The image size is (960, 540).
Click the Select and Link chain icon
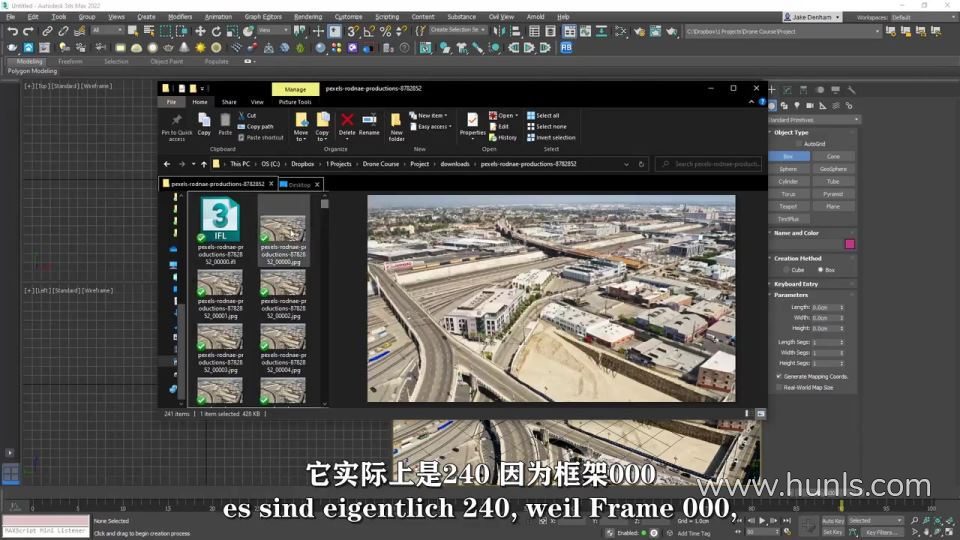(47, 31)
